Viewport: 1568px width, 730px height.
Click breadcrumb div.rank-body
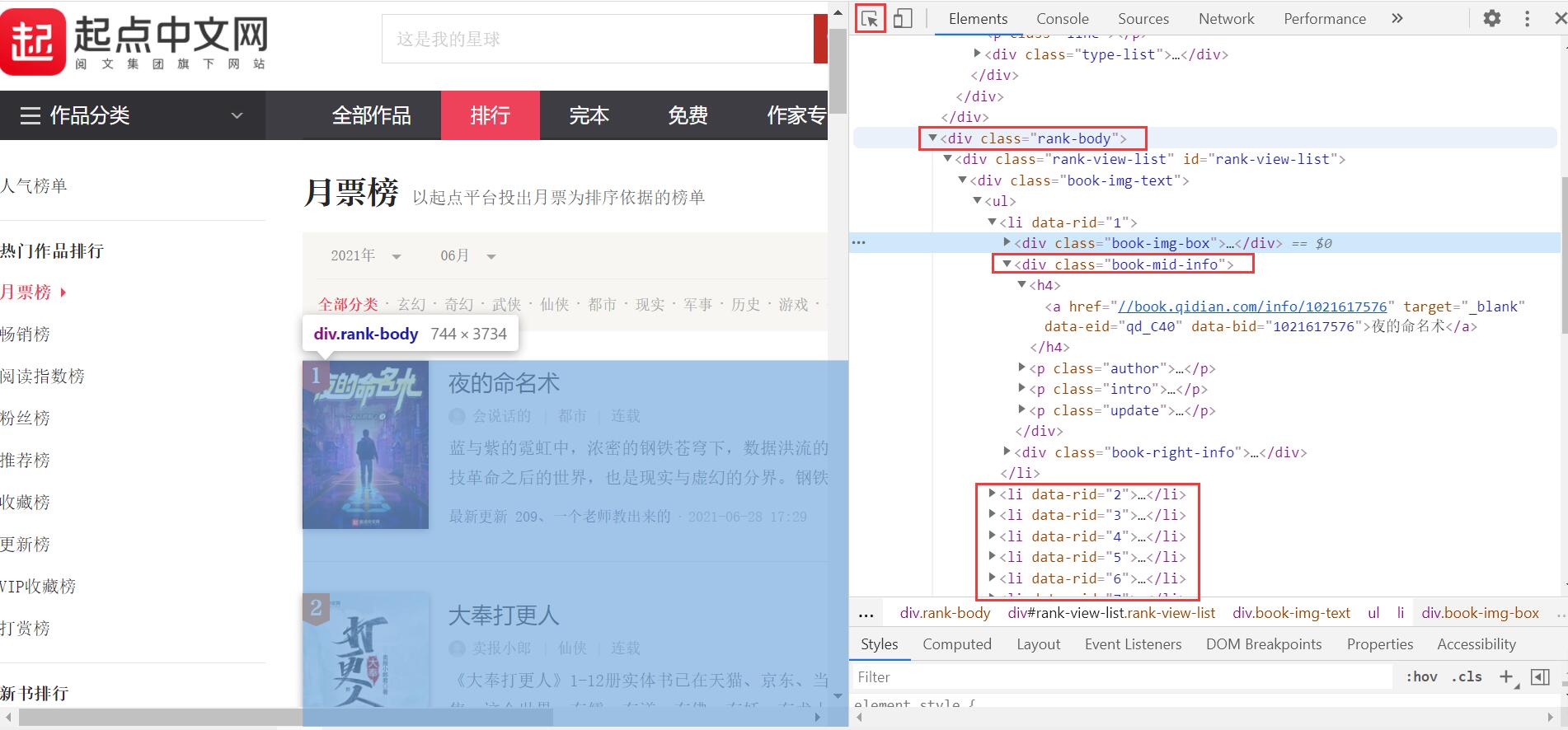pos(945,613)
